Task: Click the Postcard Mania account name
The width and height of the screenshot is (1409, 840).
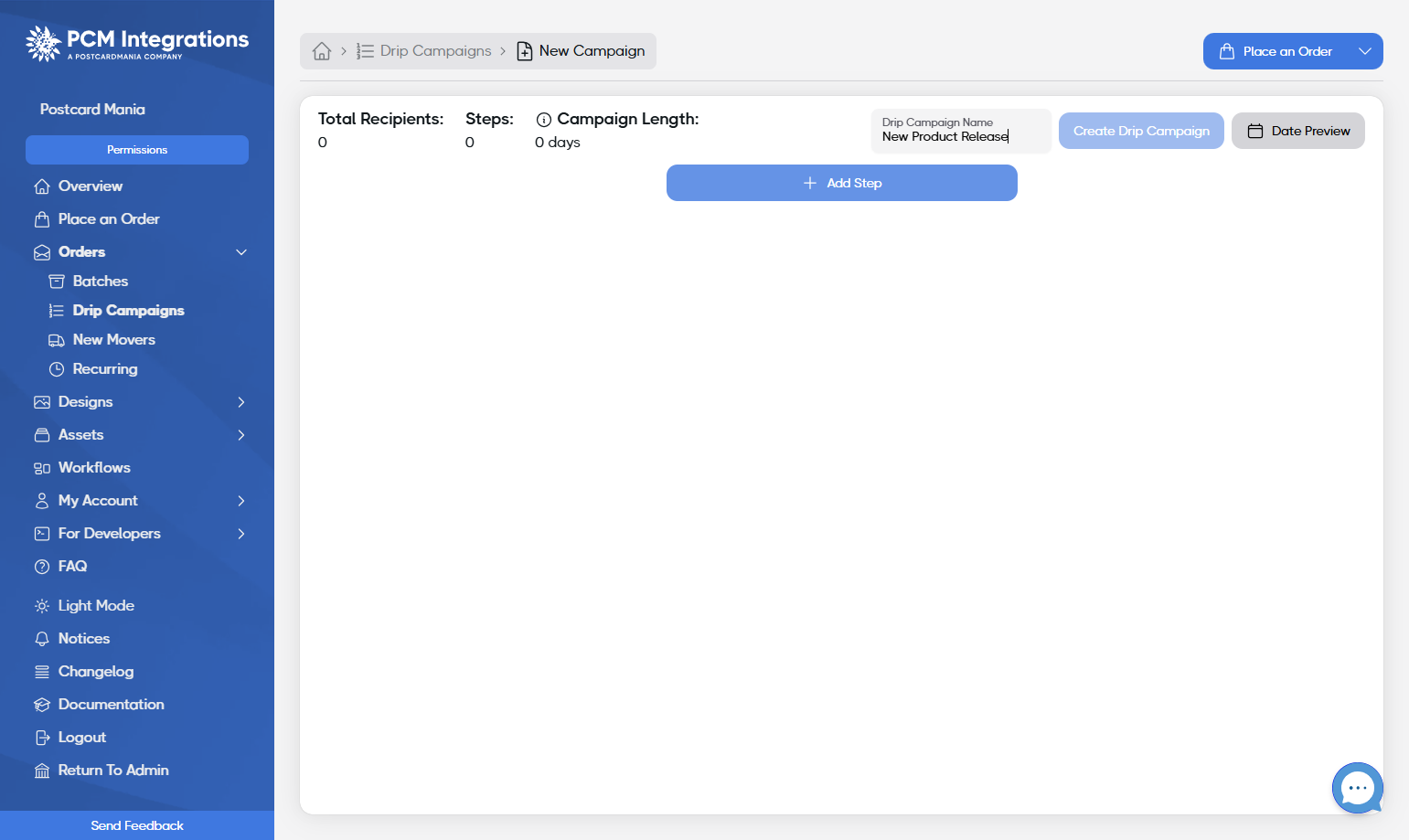Action: [x=92, y=110]
